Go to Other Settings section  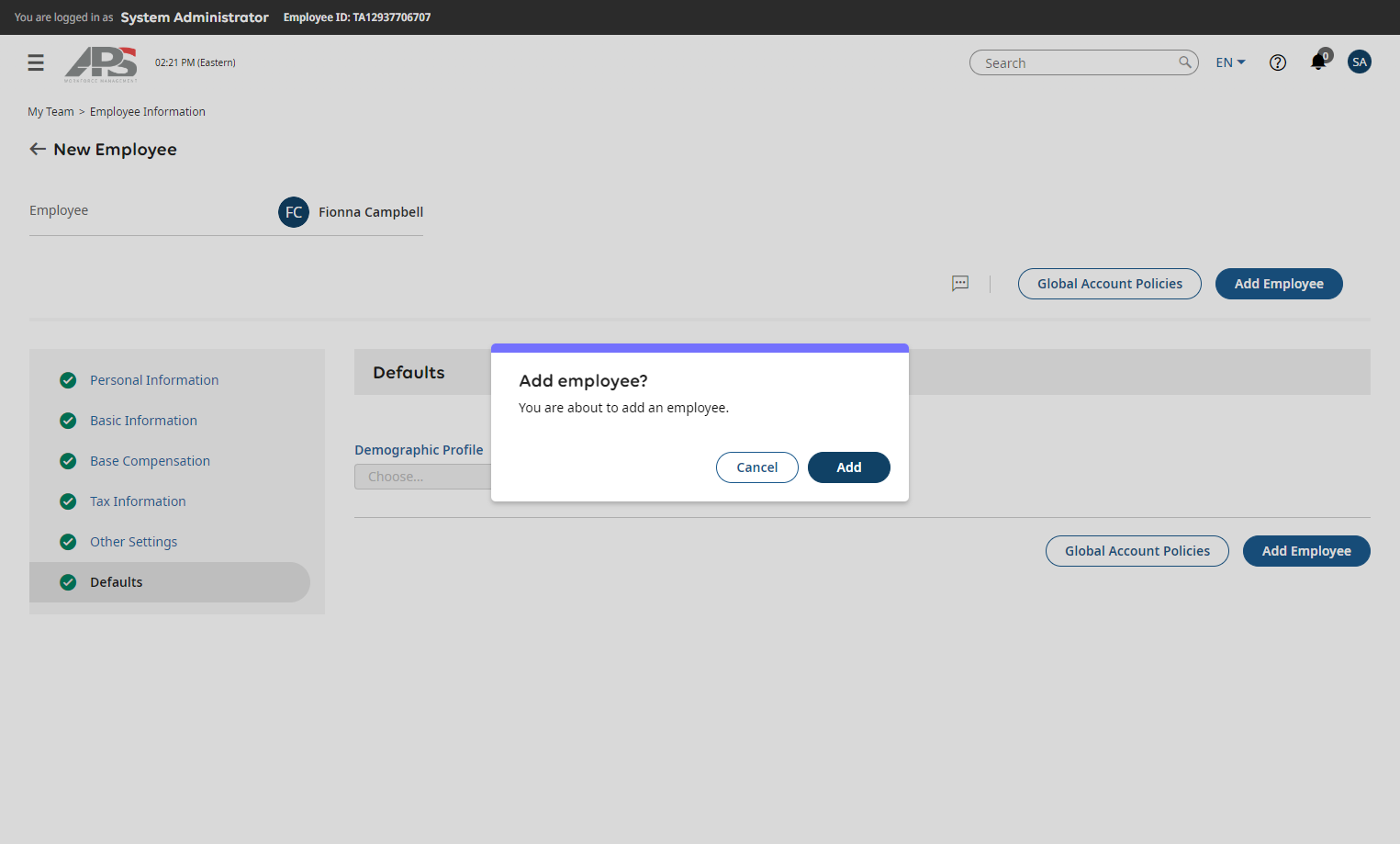133,542
